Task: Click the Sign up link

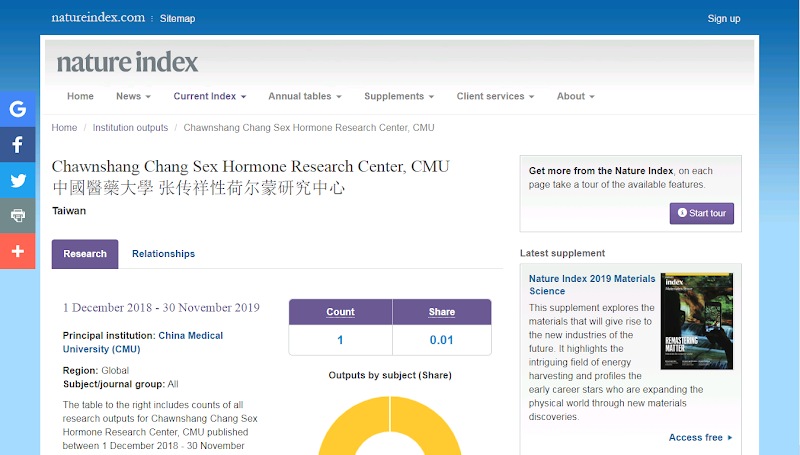Action: [723, 18]
